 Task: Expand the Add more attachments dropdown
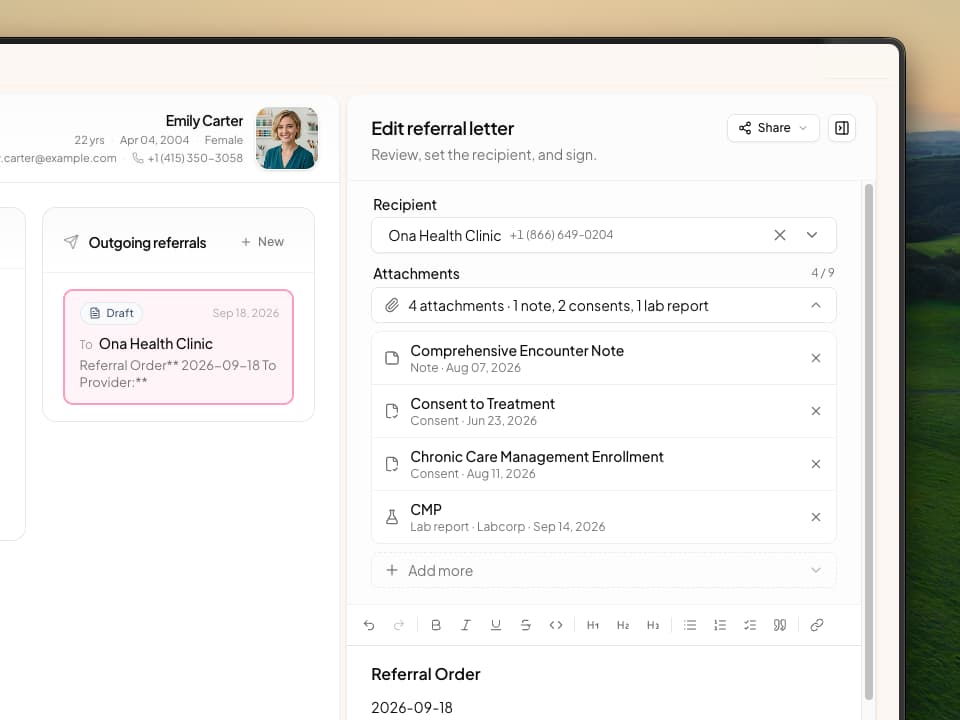click(x=604, y=571)
